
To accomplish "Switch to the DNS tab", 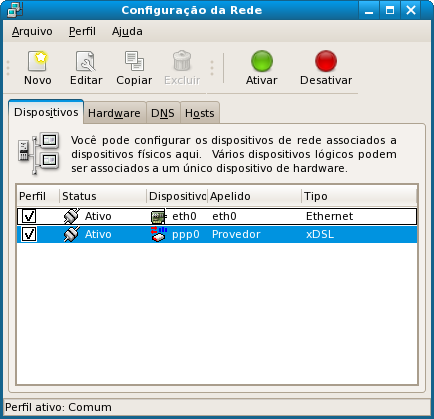I will coord(163,113).
